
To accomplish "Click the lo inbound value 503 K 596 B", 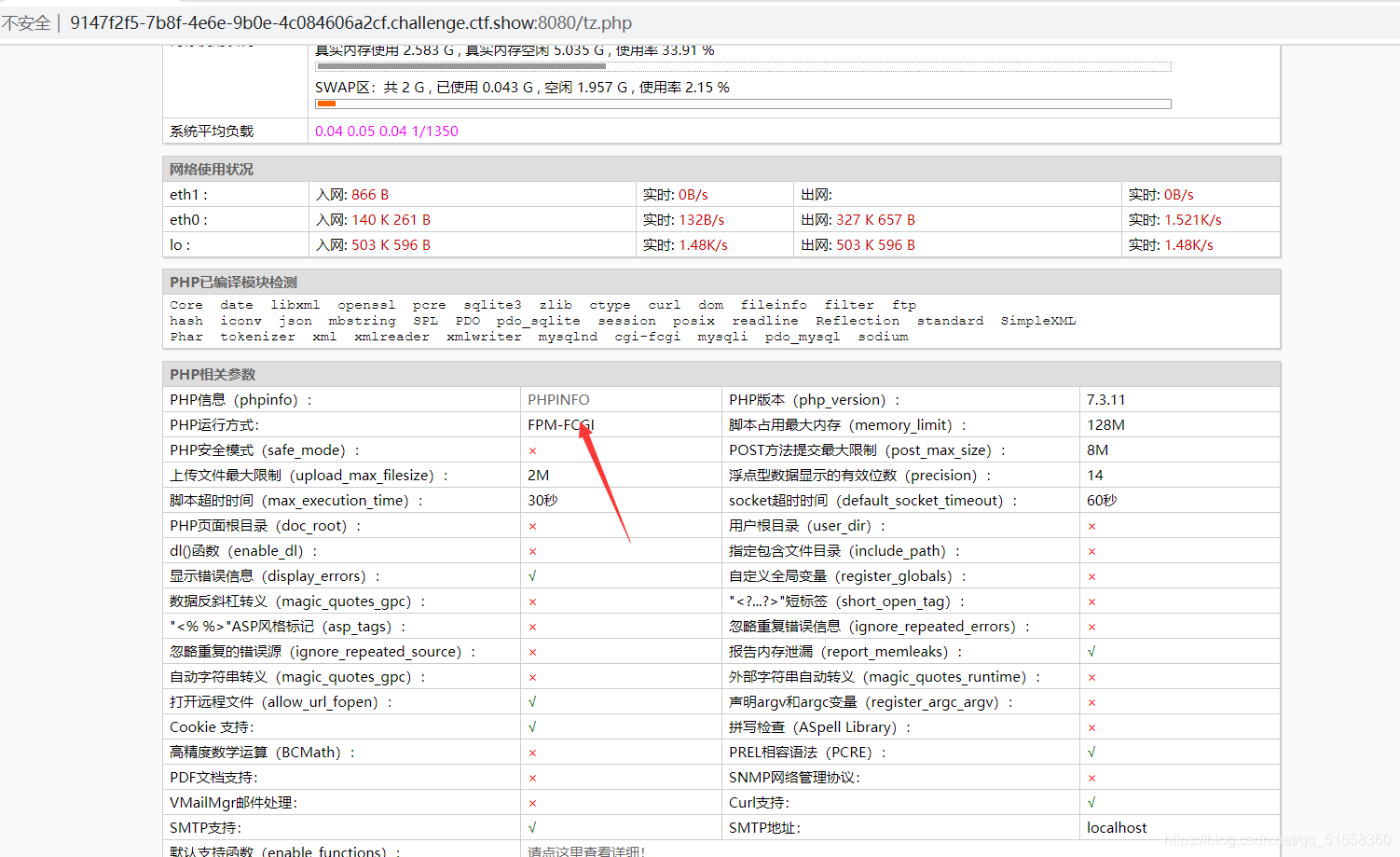I will pyautogui.click(x=391, y=244).
